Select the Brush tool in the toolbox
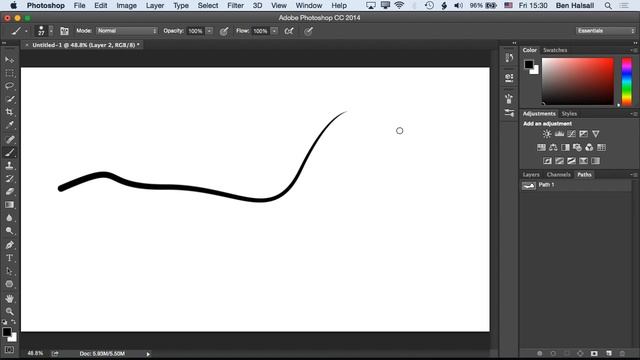Image resolution: width=640 pixels, height=360 pixels. pos(9,153)
